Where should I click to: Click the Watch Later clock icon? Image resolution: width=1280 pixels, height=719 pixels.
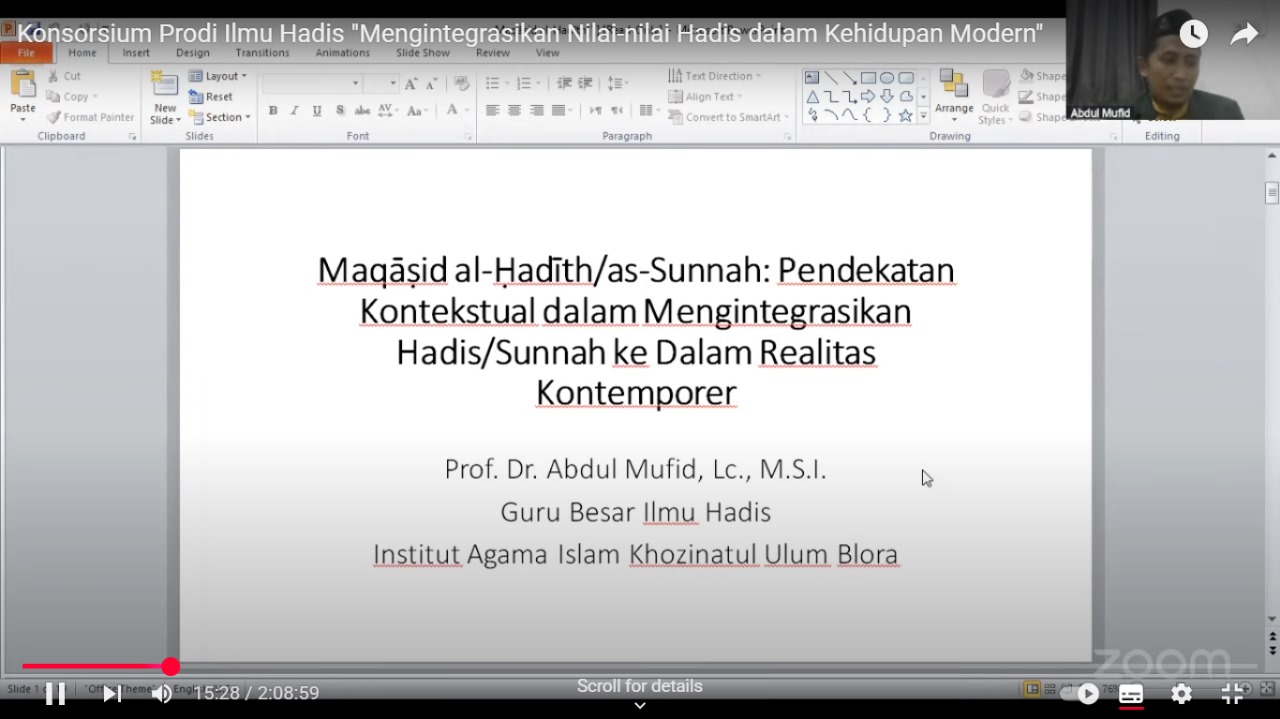(1193, 34)
